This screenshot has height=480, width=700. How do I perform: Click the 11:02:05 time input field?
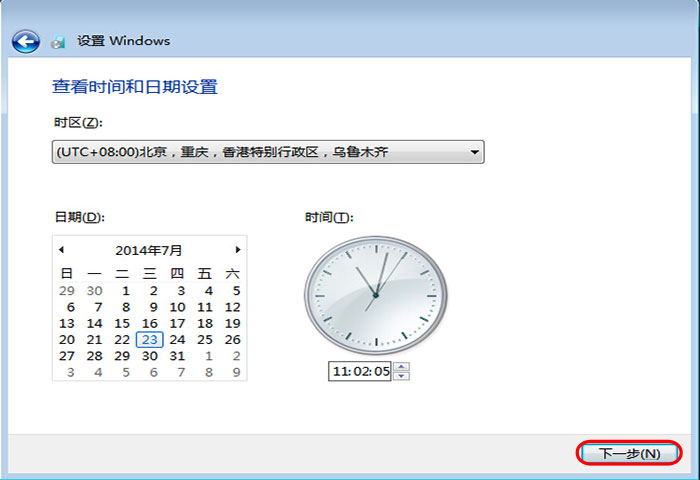click(x=360, y=371)
